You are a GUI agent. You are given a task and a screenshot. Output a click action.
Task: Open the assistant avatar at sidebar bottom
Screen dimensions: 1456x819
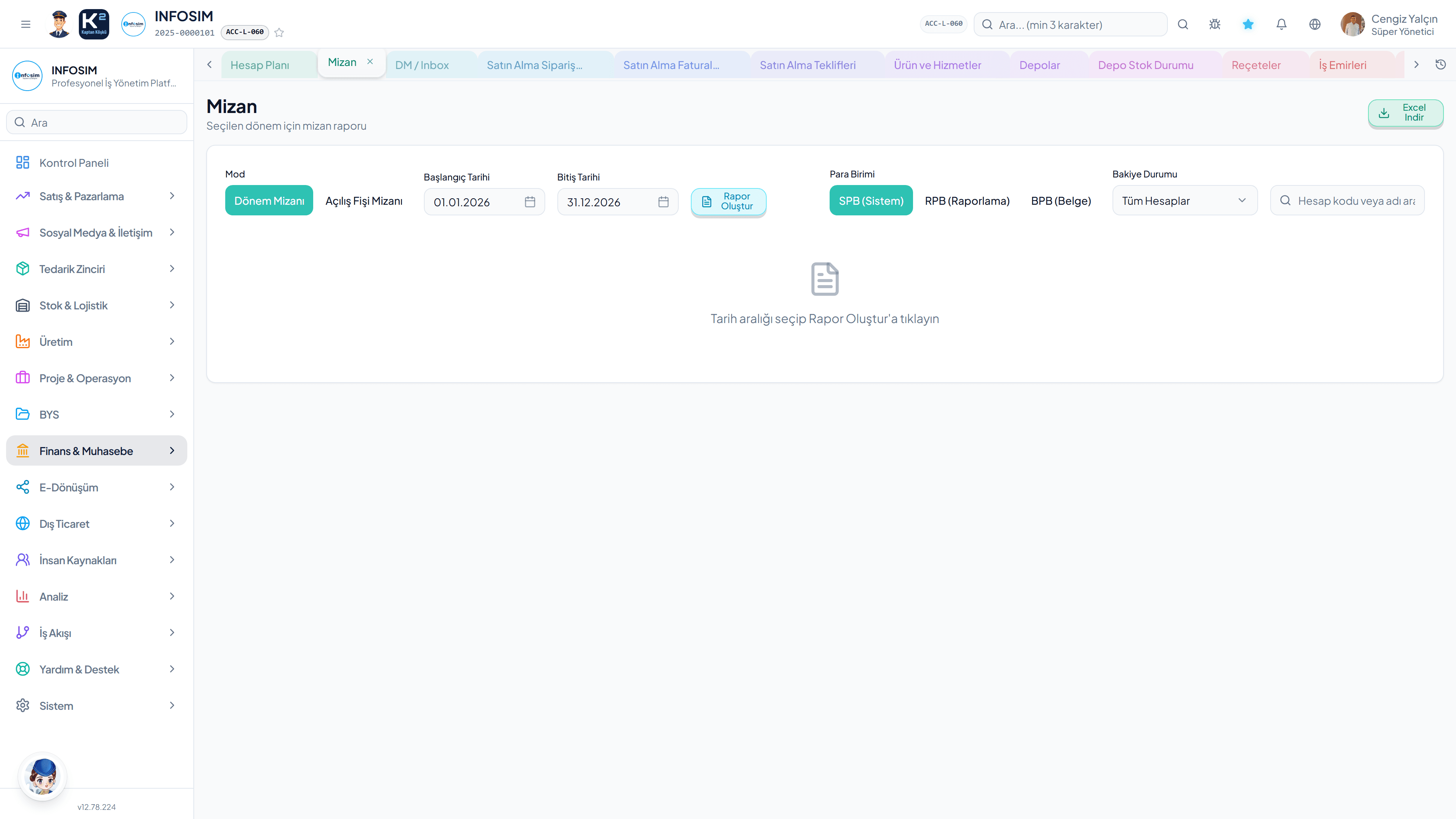[x=43, y=777]
